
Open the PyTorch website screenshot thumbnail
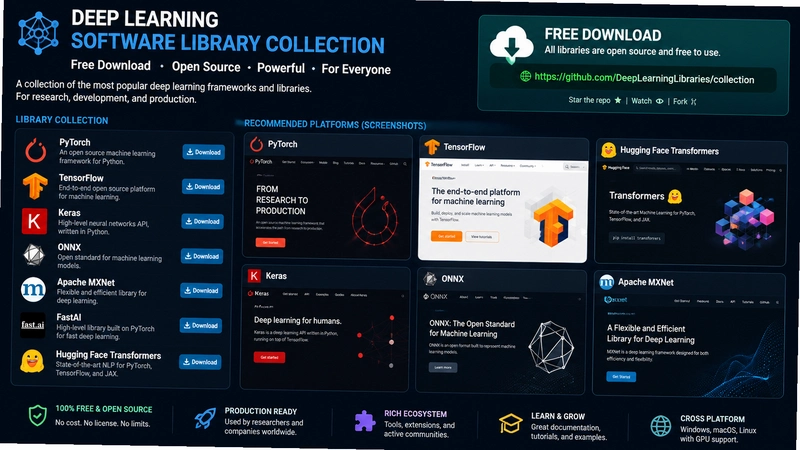(327, 207)
